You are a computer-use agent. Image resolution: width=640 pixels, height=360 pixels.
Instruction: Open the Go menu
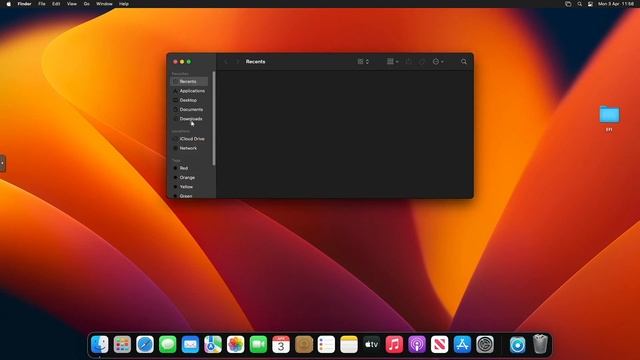point(87,4)
